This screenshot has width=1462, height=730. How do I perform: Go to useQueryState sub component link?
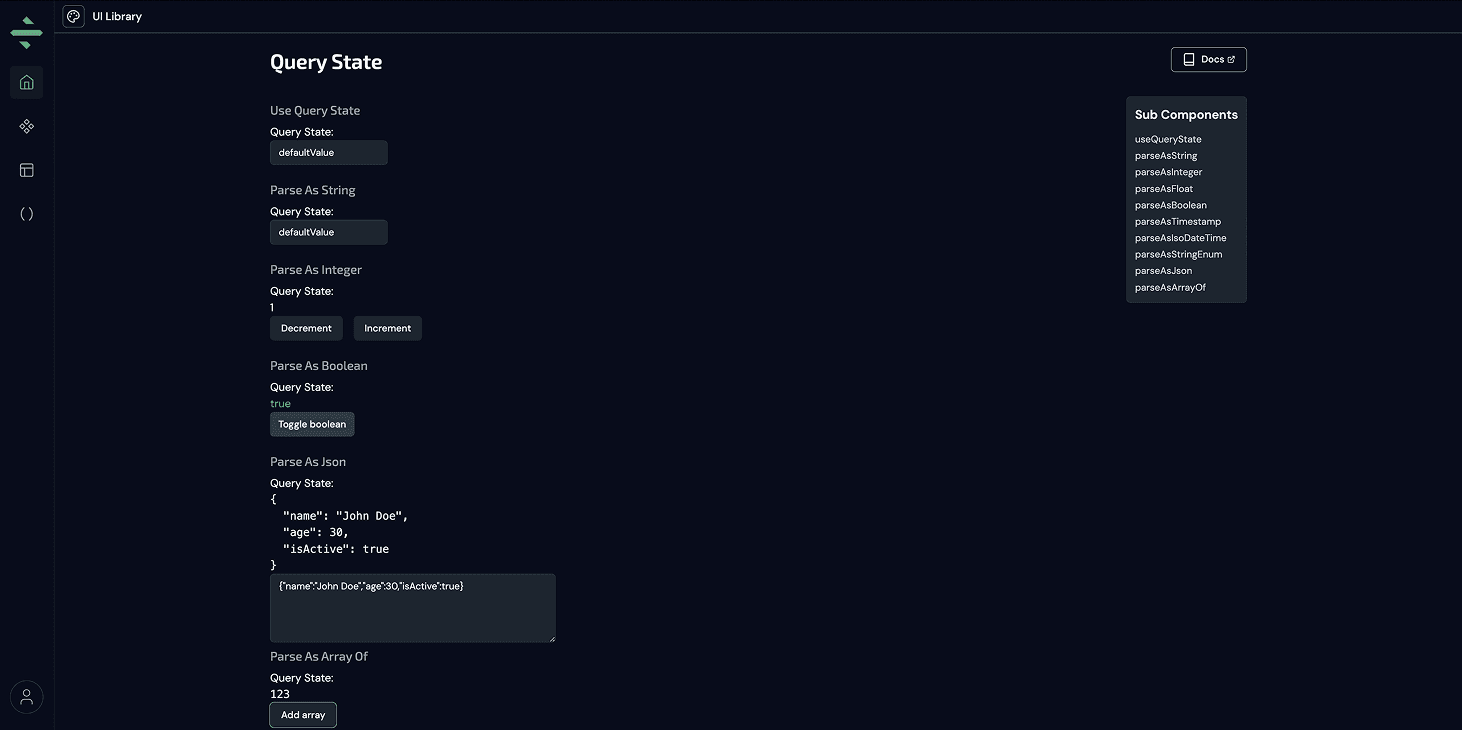coord(1168,139)
